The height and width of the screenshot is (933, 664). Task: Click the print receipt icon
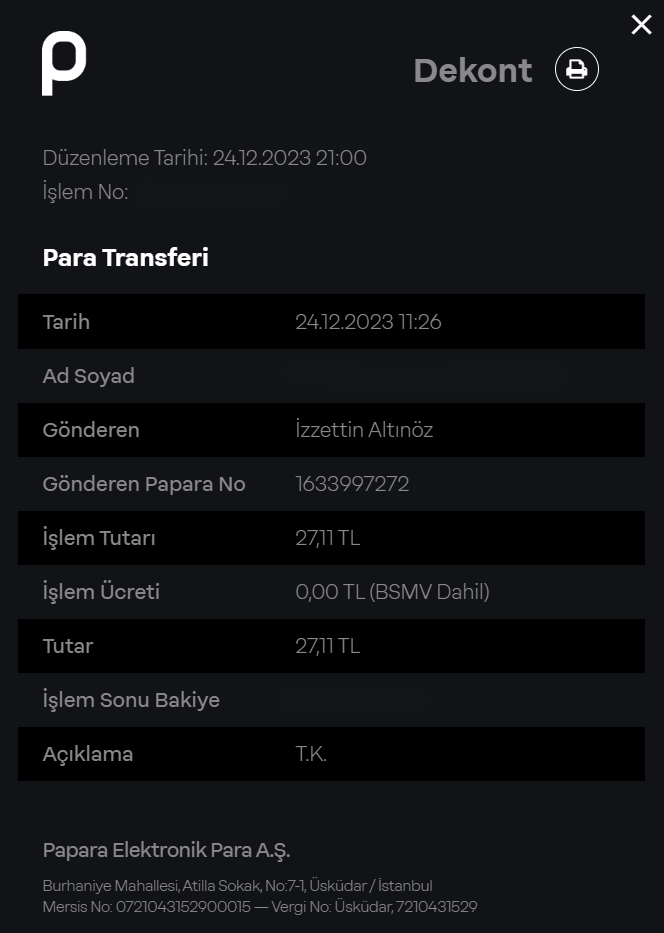click(577, 69)
